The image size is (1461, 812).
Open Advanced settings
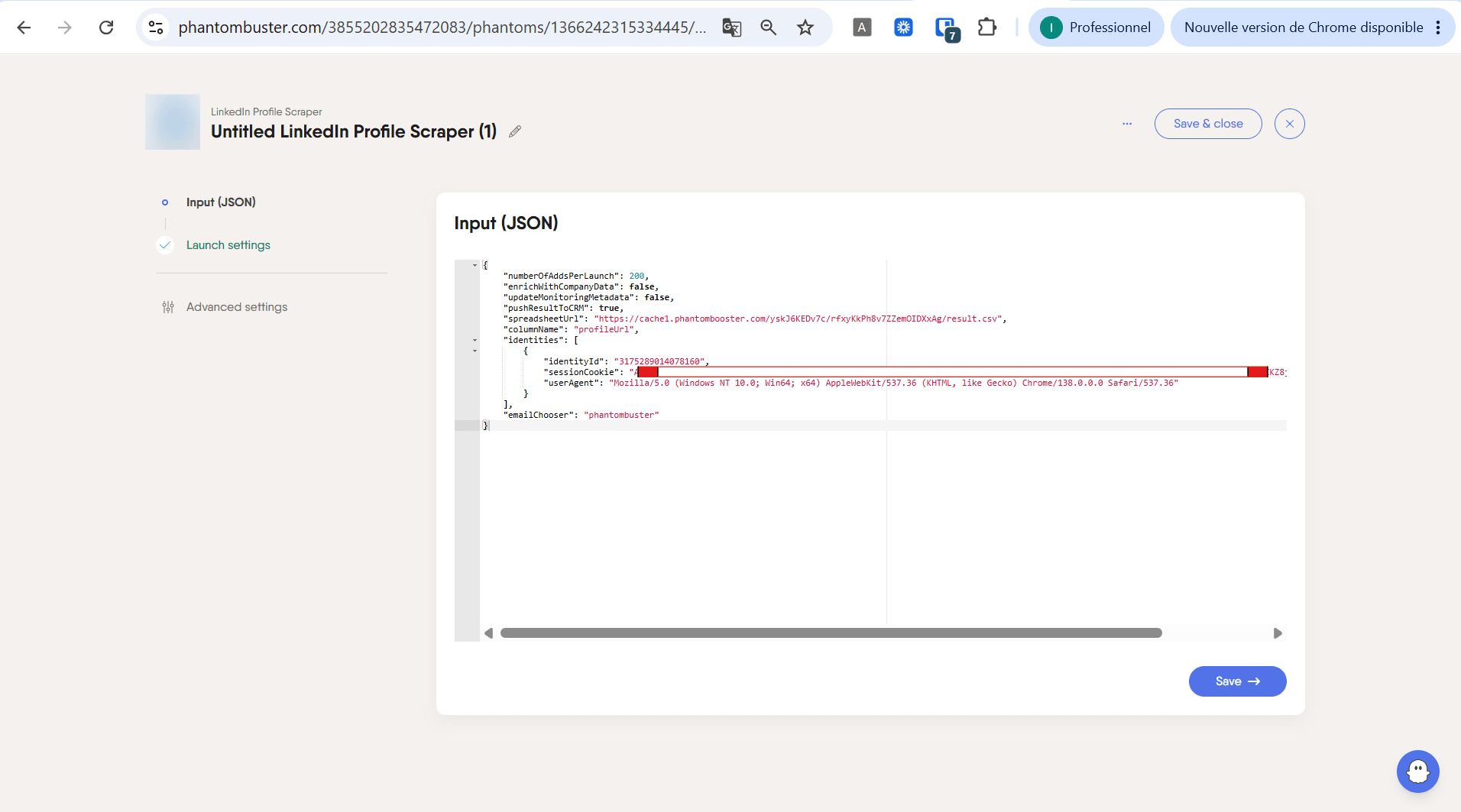point(237,307)
